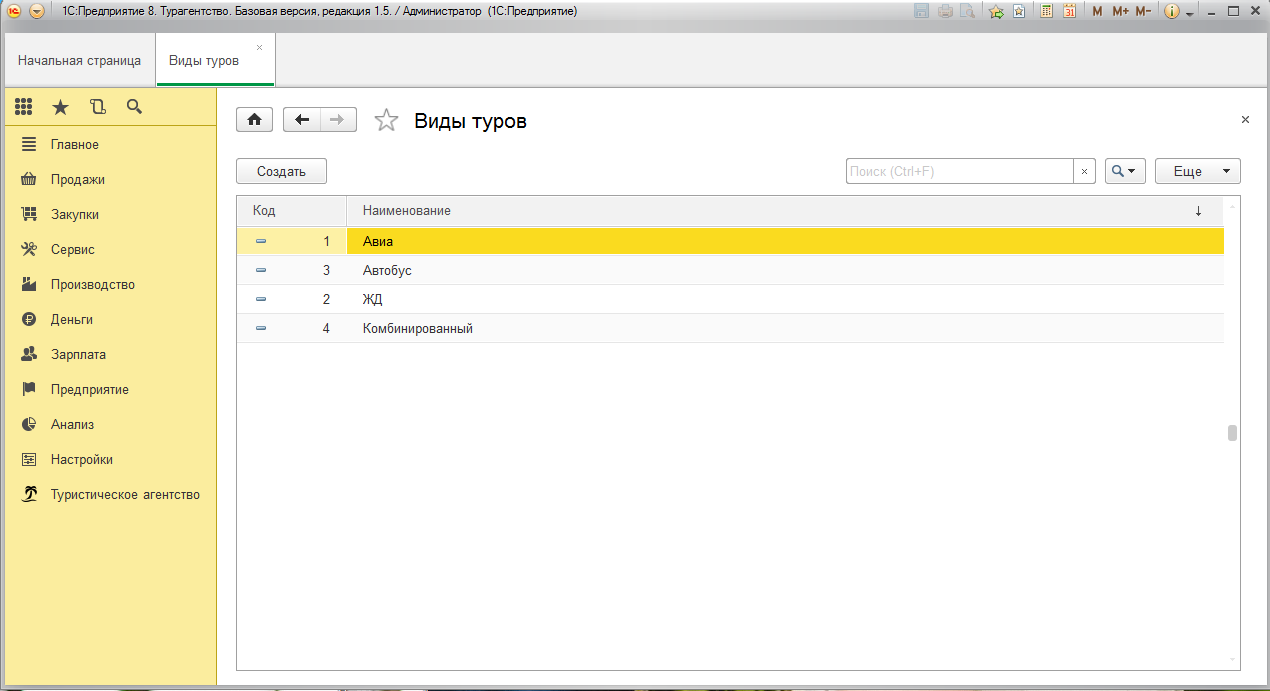Open the Еще dropdown menu
The width and height of the screenshot is (1270, 691).
coord(1198,171)
